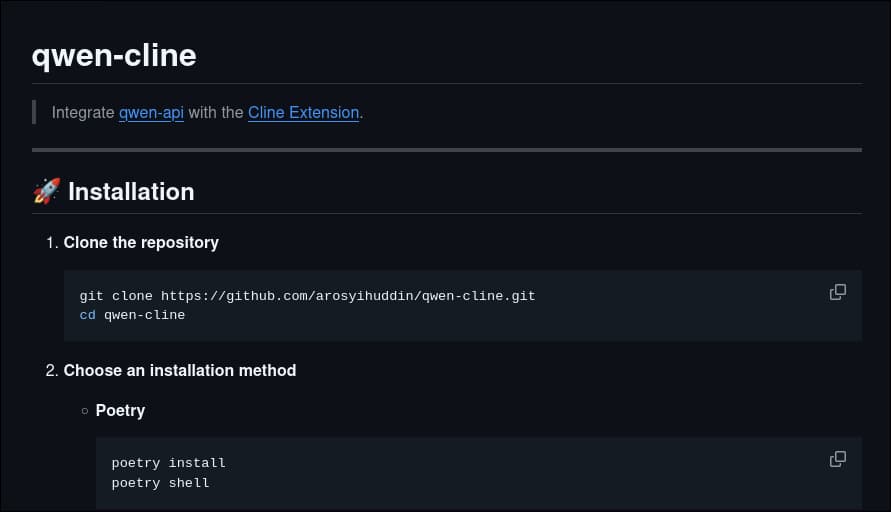
Task: Click the horizontal divider above Installation
Action: click(446, 150)
